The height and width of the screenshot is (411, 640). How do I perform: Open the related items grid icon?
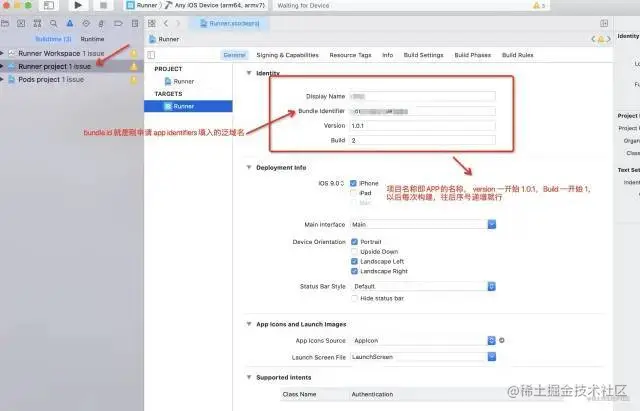point(152,23)
